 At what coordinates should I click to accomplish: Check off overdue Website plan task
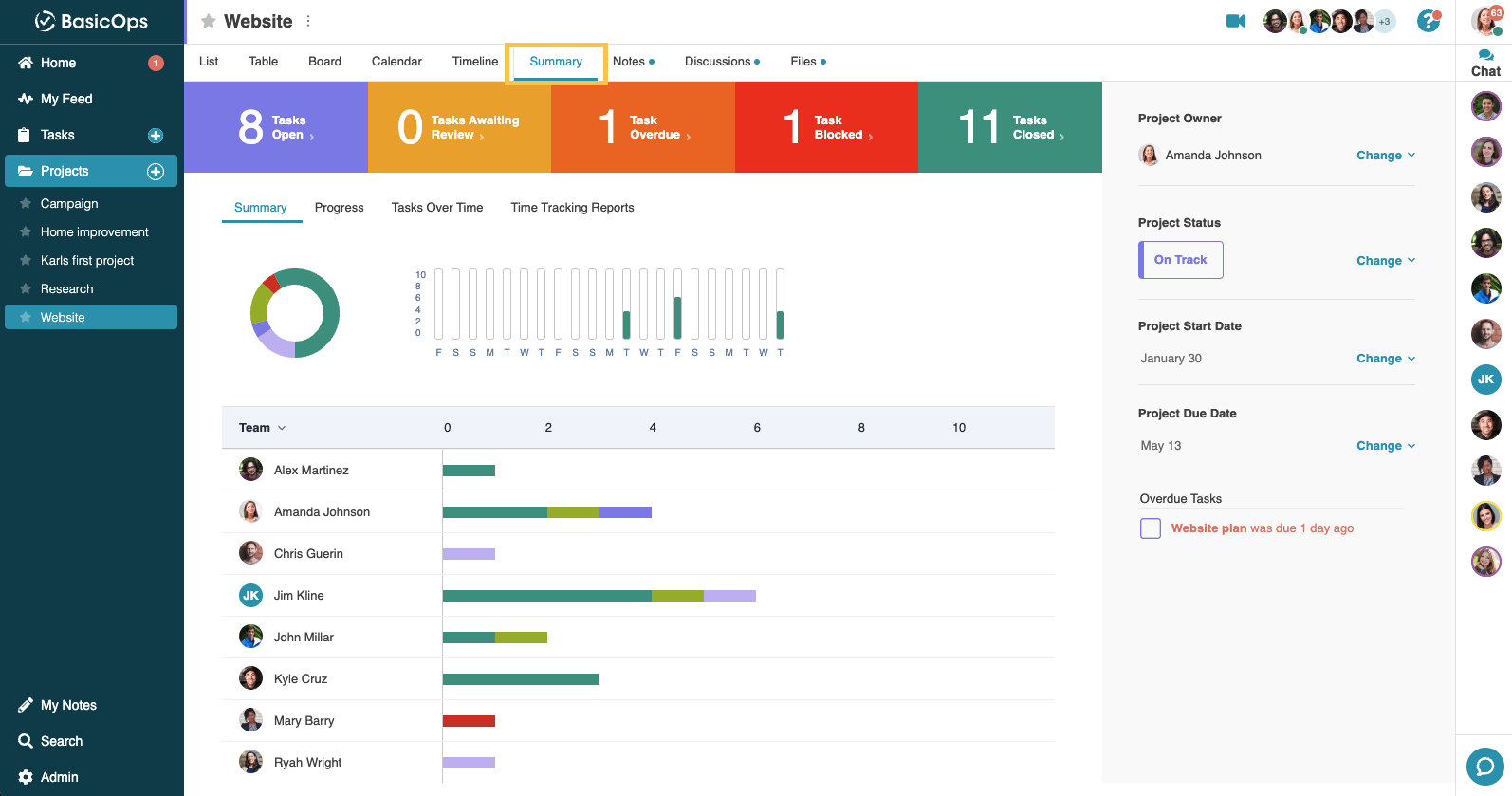pos(1150,528)
